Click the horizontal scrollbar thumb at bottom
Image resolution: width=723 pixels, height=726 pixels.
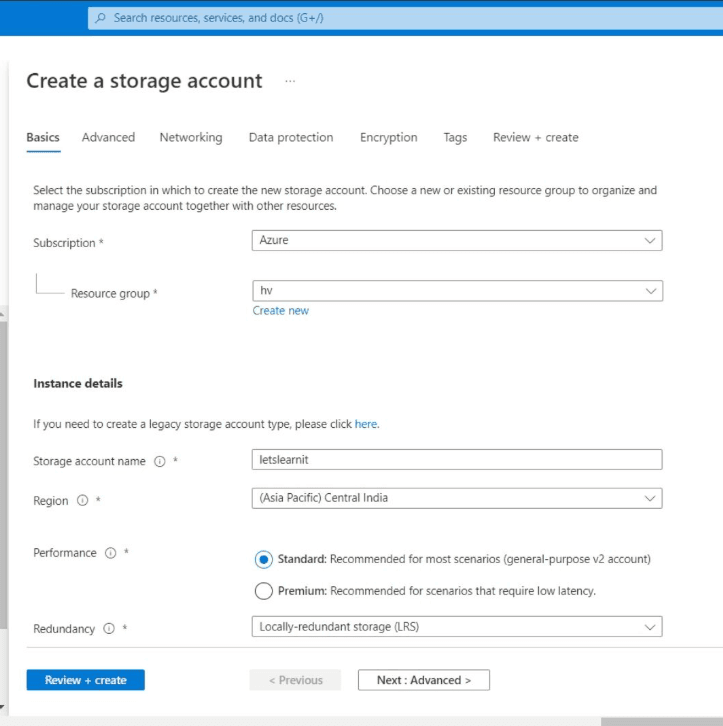click(662, 721)
